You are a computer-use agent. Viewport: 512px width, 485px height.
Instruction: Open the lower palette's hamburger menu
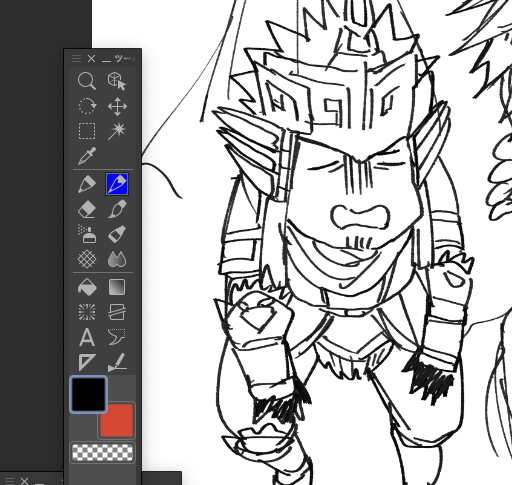click(x=9, y=481)
